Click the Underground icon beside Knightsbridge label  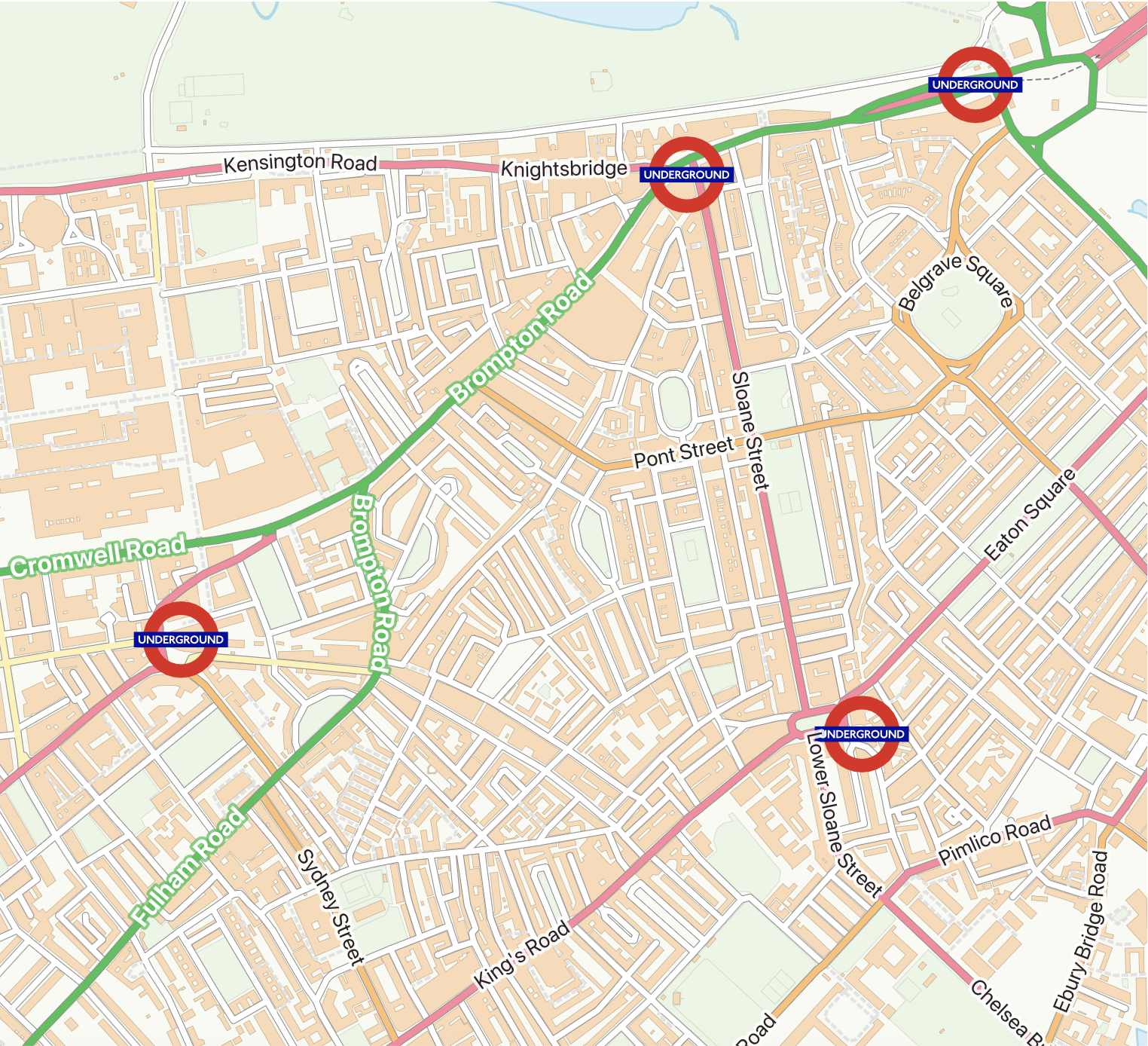pyautogui.click(x=686, y=175)
